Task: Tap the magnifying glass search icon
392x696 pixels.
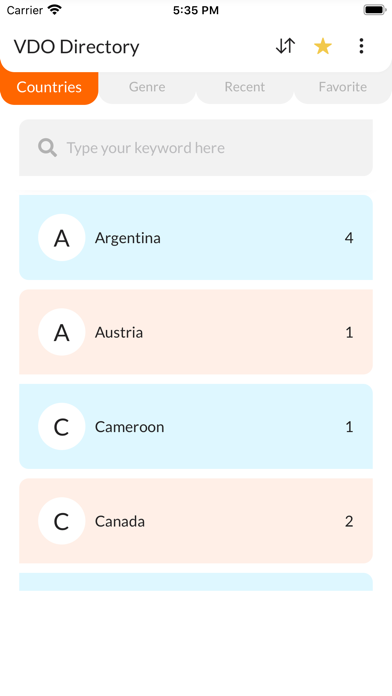Action: coord(48,147)
